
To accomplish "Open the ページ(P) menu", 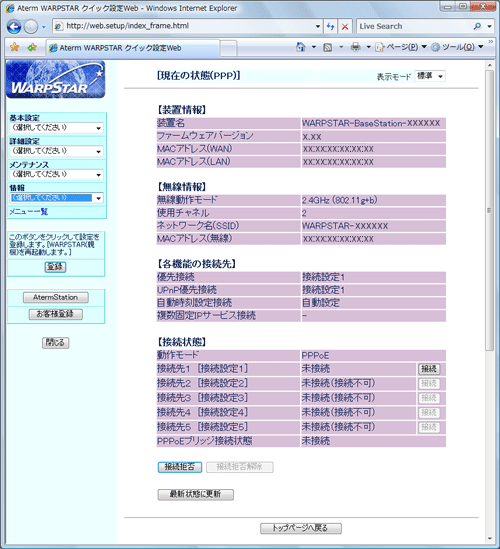I will tap(401, 47).
